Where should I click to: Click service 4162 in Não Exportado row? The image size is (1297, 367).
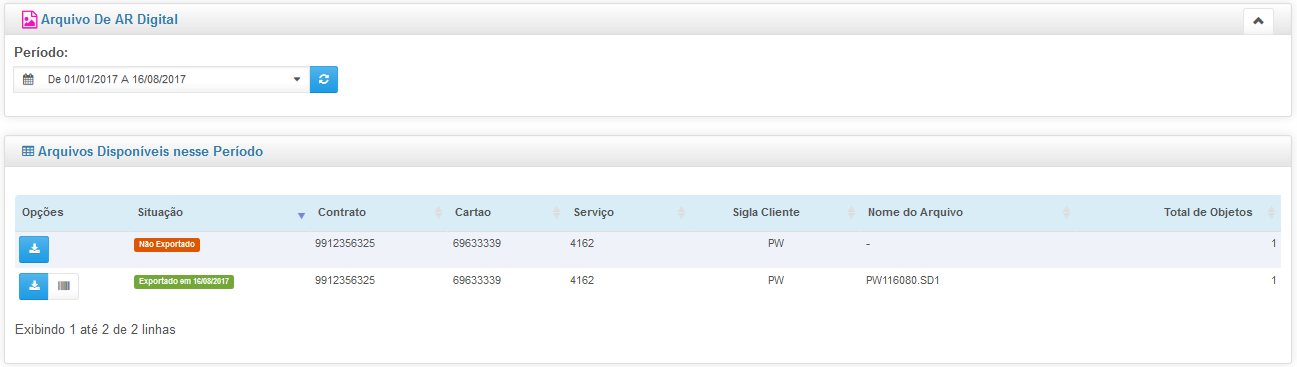[x=582, y=243]
